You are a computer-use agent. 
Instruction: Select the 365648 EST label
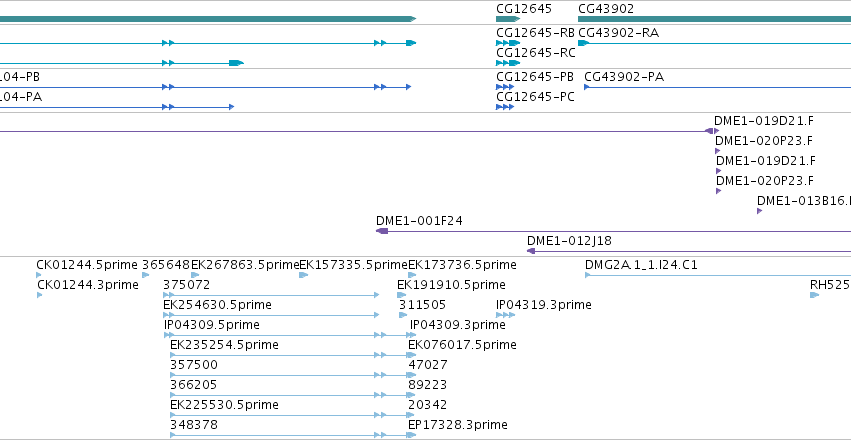pos(166,265)
